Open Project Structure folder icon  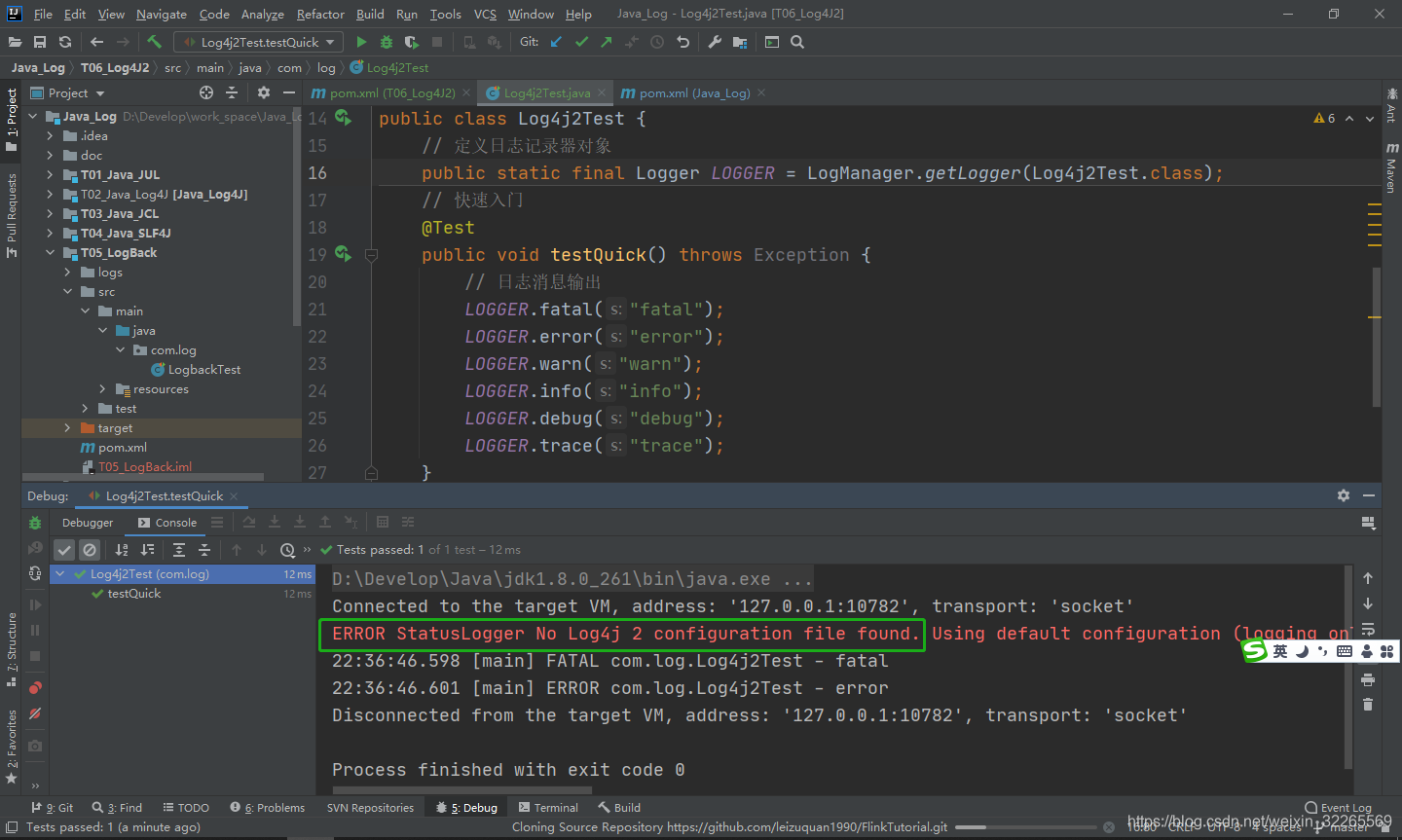click(x=740, y=42)
